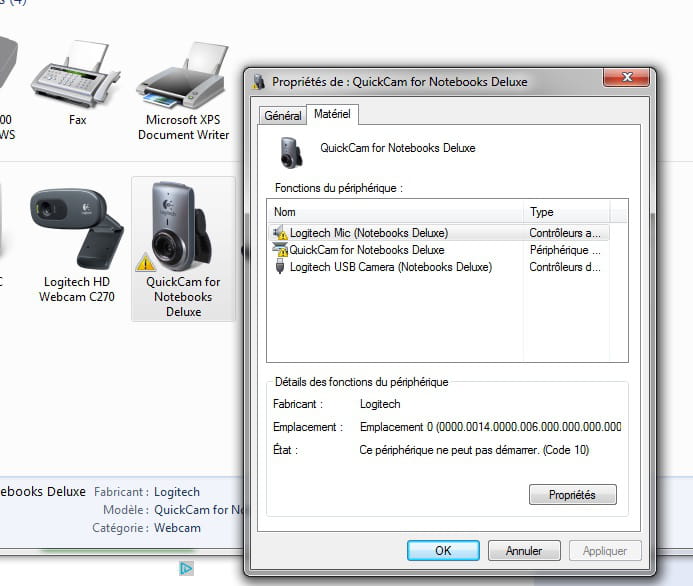Click the QuickCam for Notebooks Deluxe heading text
The width and height of the screenshot is (693, 586).
[398, 148]
